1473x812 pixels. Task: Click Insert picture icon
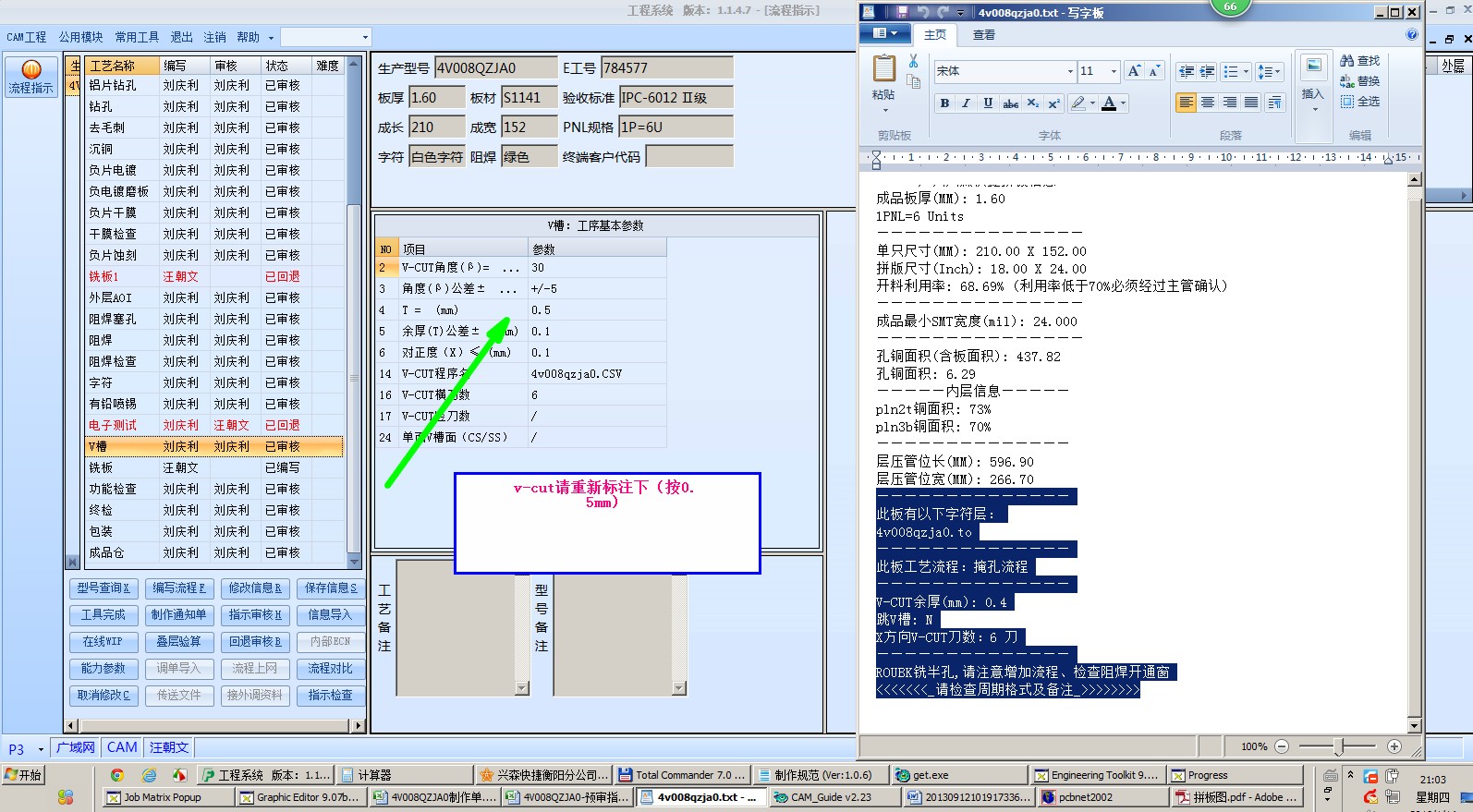click(x=1312, y=67)
